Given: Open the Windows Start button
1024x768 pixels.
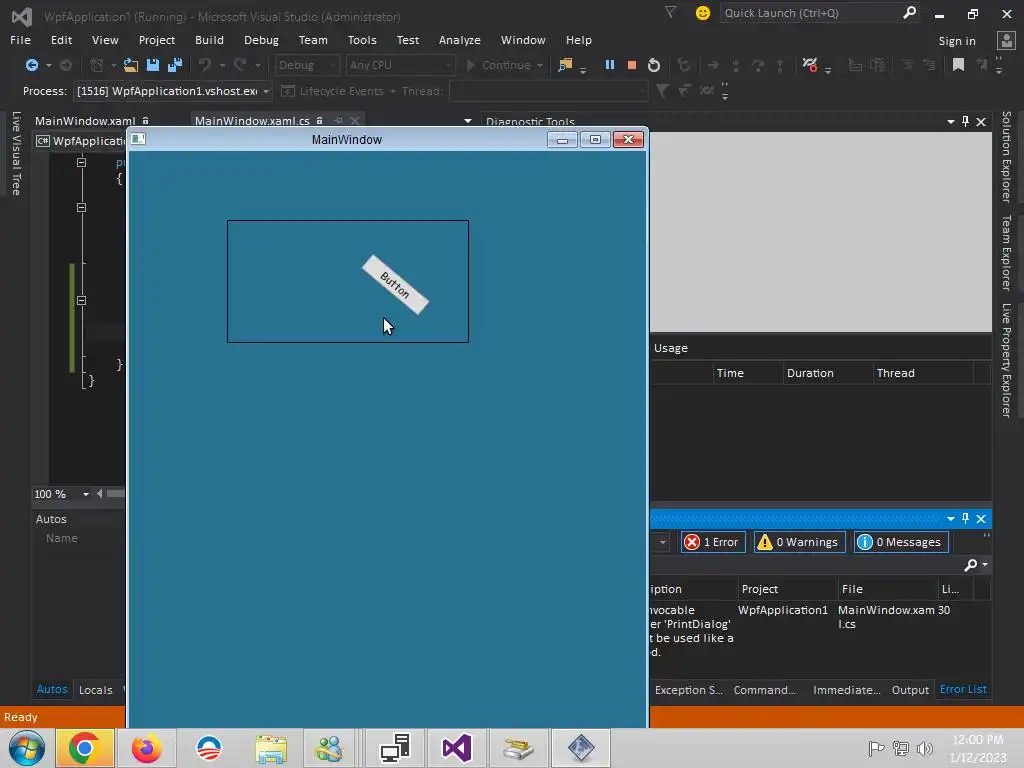Looking at the screenshot, I should pyautogui.click(x=26, y=748).
